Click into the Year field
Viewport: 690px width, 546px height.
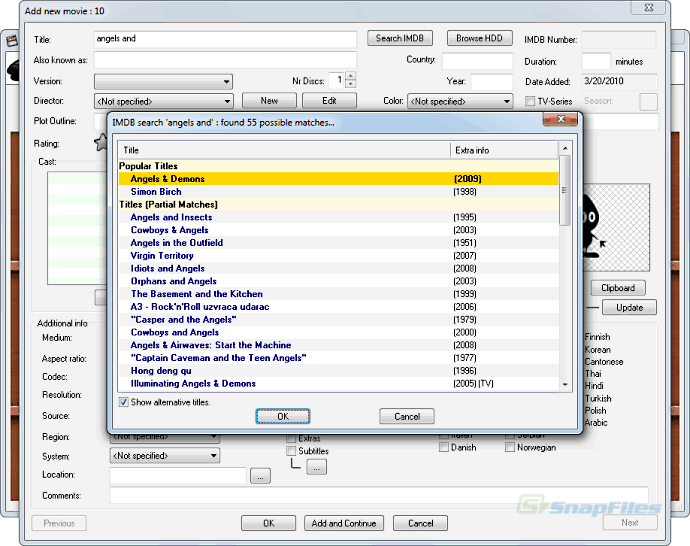coord(492,82)
